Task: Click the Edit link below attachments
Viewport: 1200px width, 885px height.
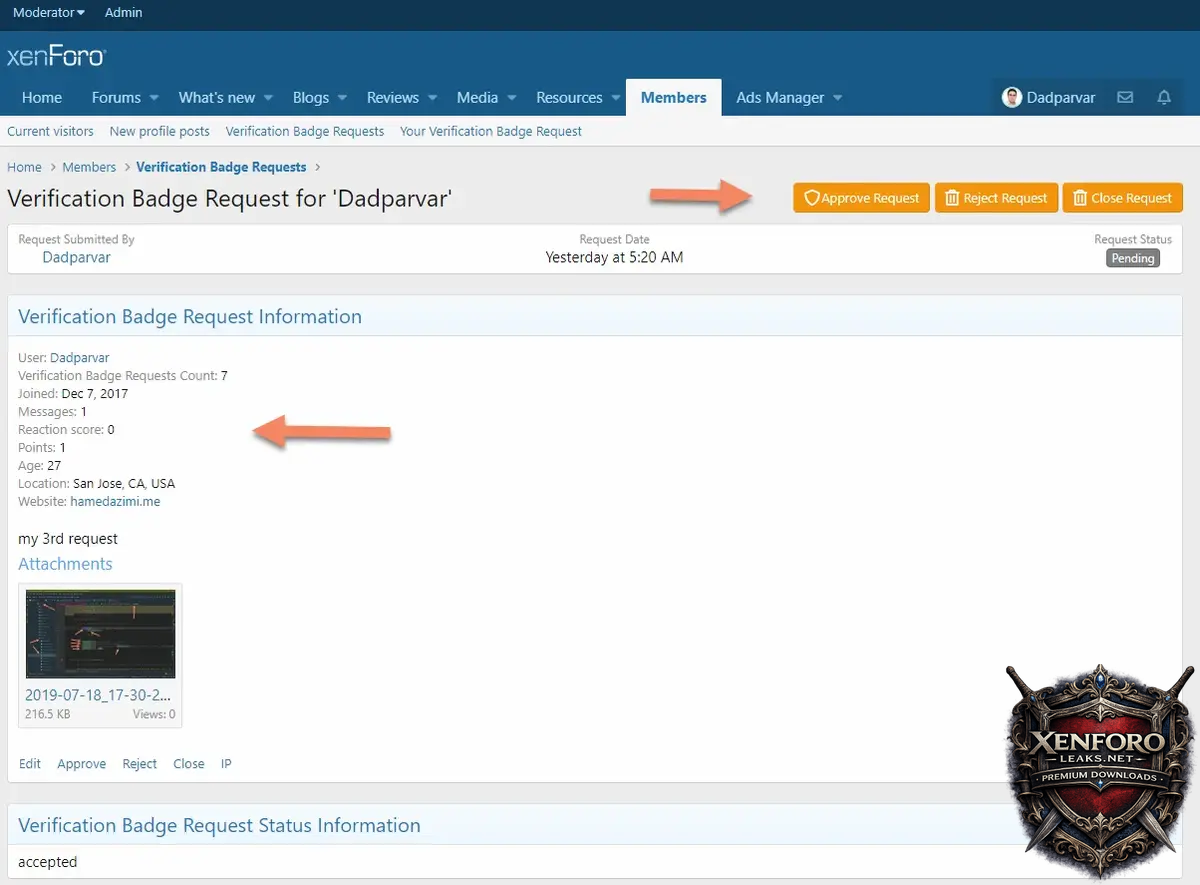Action: (30, 764)
